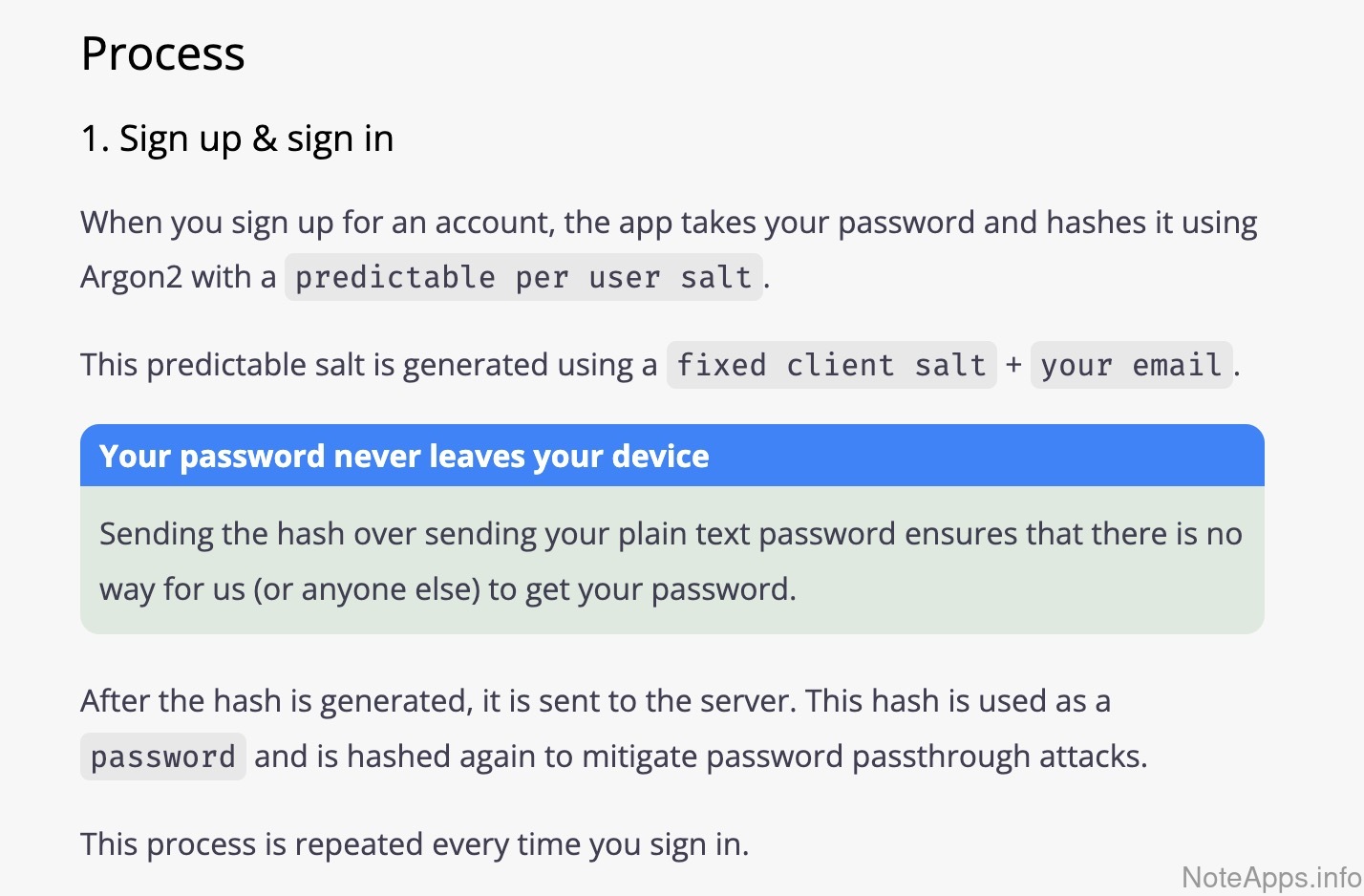Open the NoteApps.info watermark link
Image resolution: width=1364 pixels, height=896 pixels.
(1270, 877)
